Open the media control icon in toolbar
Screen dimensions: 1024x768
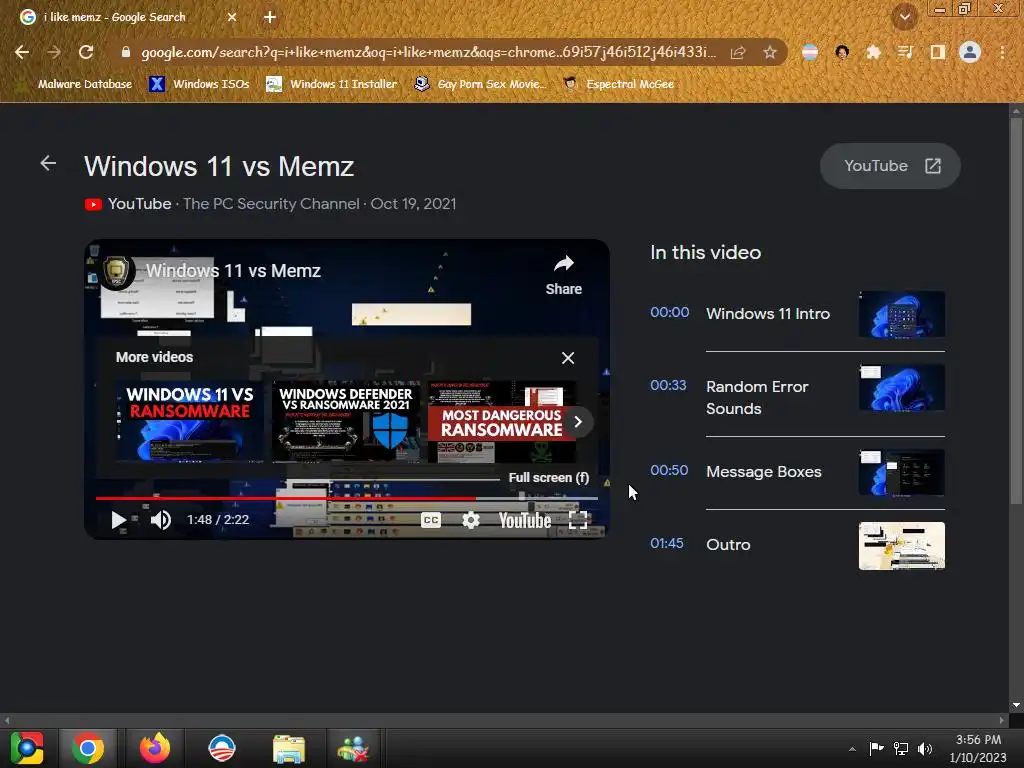(905, 52)
